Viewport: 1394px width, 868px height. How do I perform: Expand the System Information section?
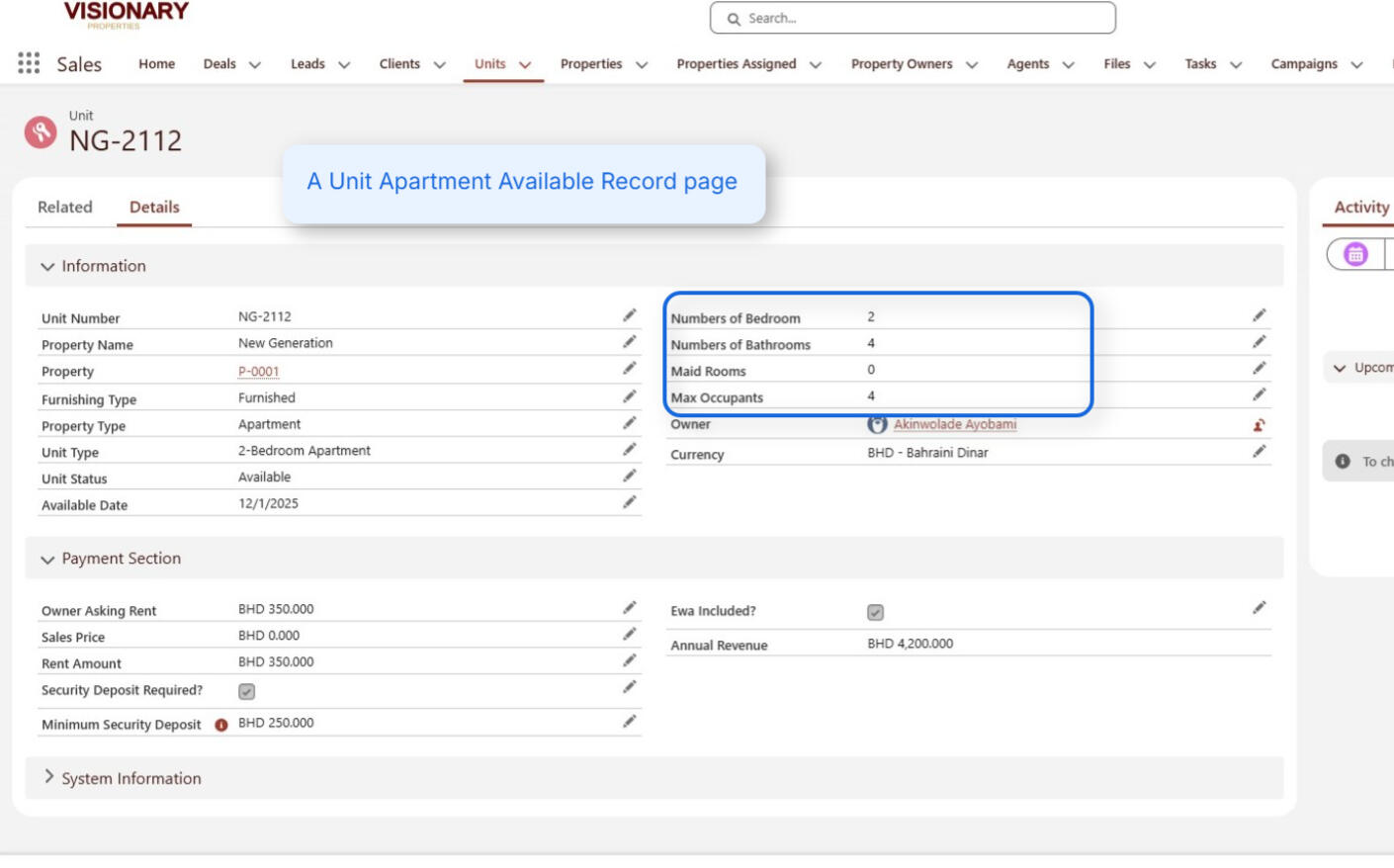pyautogui.click(x=48, y=778)
